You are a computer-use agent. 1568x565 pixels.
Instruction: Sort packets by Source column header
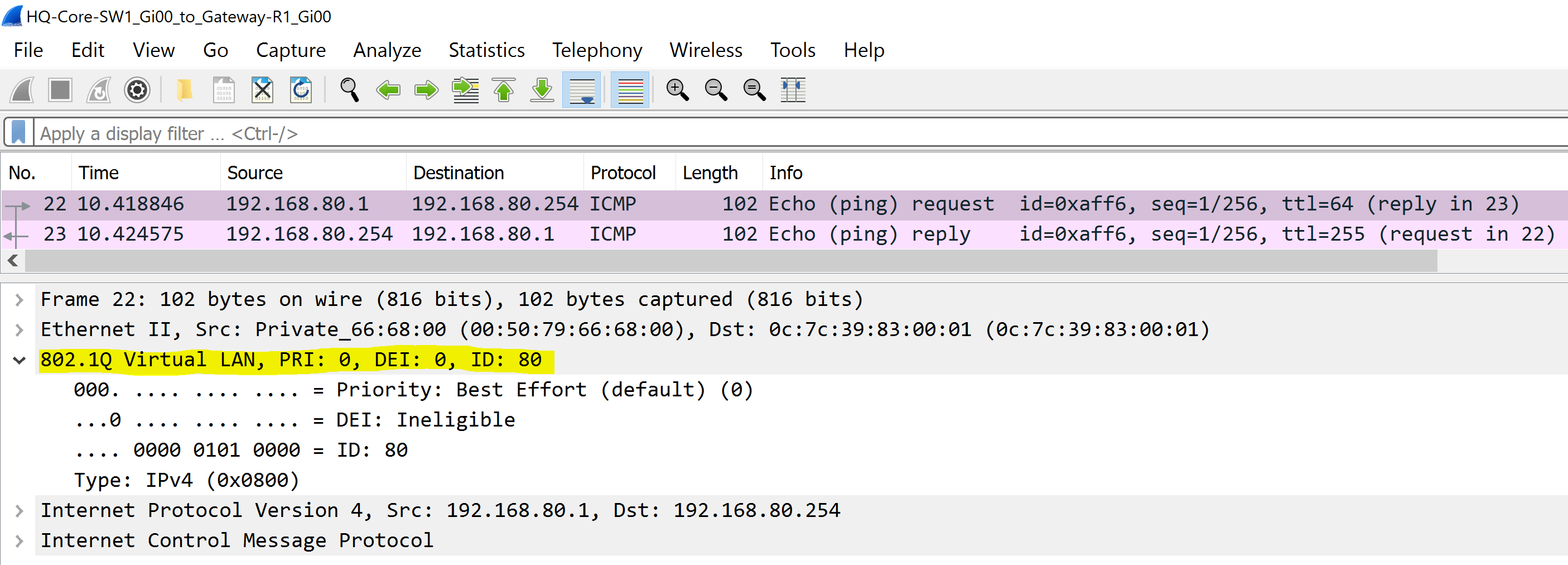coord(313,173)
